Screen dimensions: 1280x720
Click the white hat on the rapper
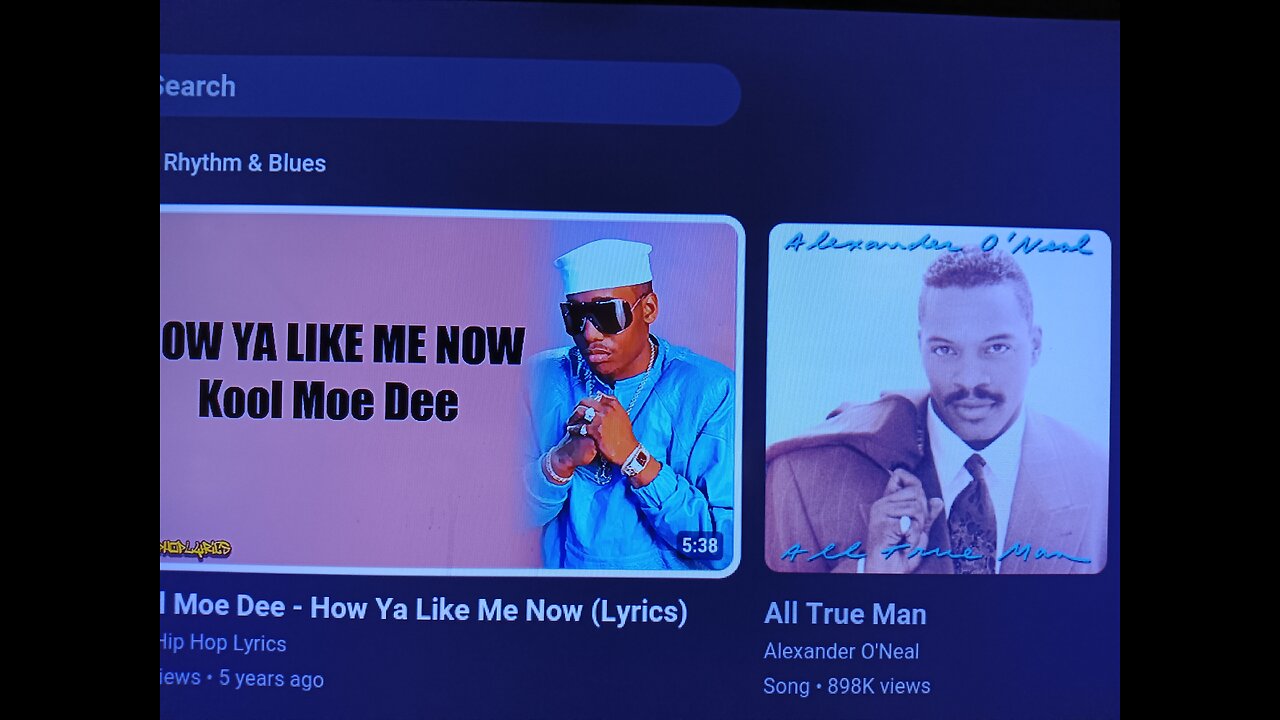[x=603, y=266]
